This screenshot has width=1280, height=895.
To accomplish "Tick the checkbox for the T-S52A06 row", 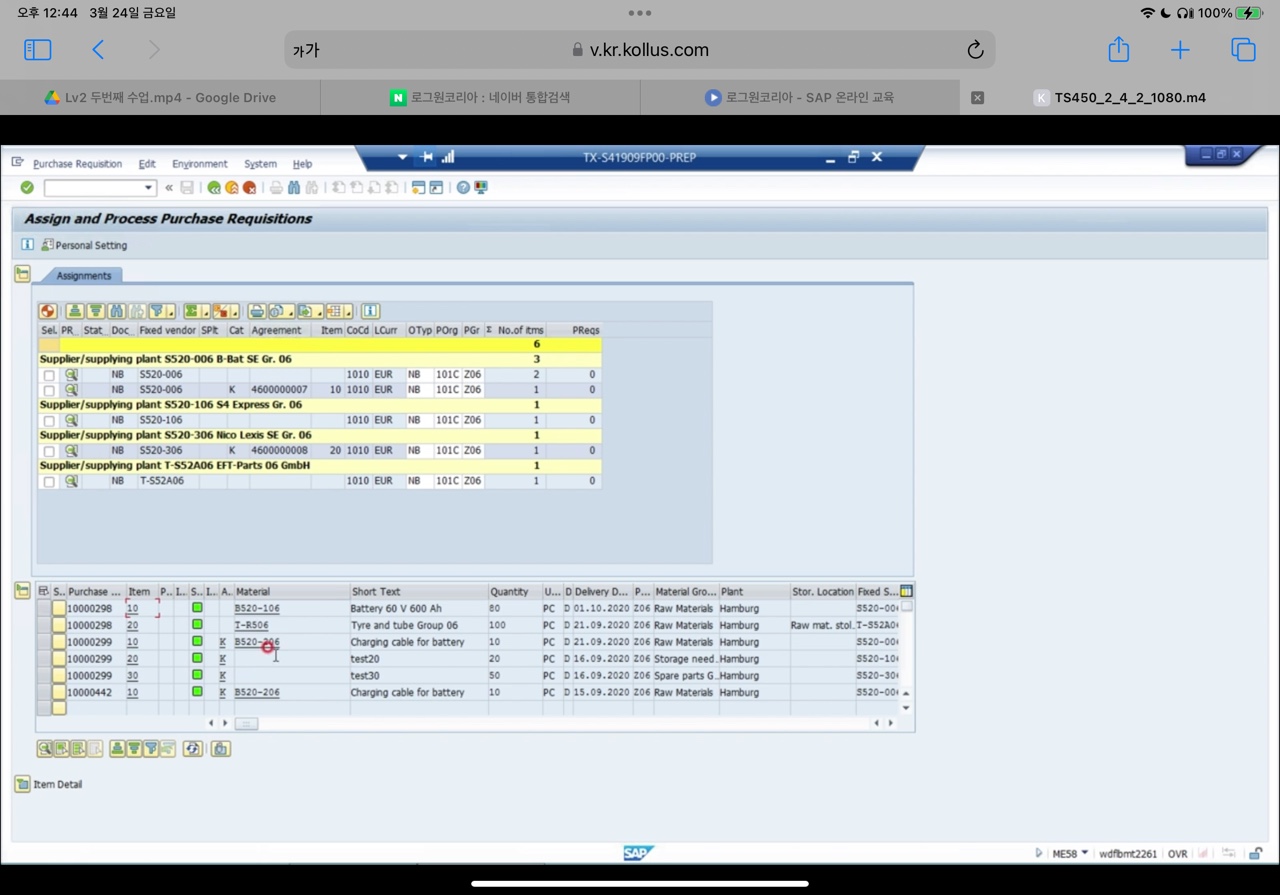I will coord(49,481).
